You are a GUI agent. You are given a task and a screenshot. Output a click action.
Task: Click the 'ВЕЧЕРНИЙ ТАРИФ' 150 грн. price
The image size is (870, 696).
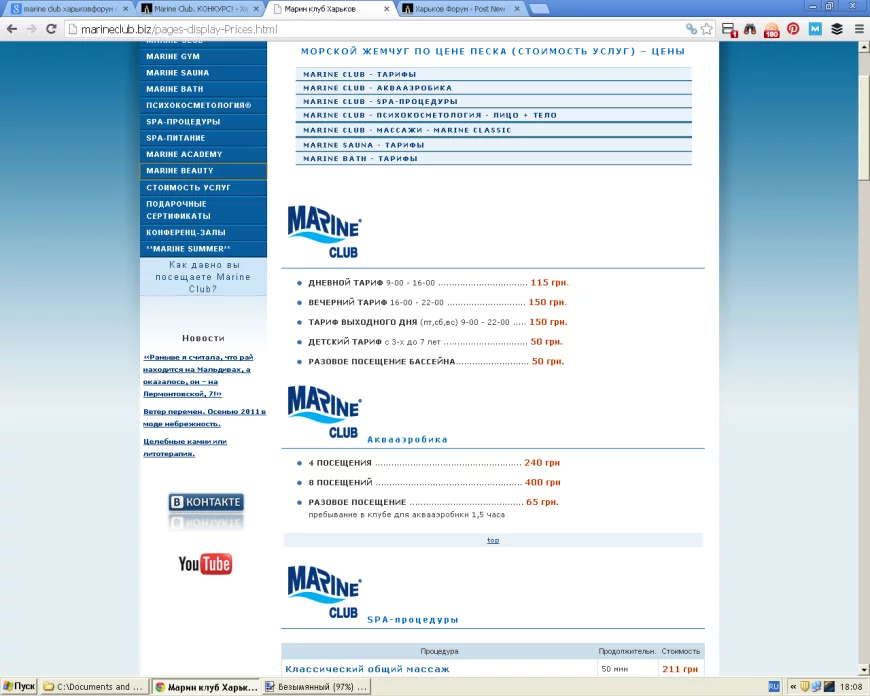[547, 302]
